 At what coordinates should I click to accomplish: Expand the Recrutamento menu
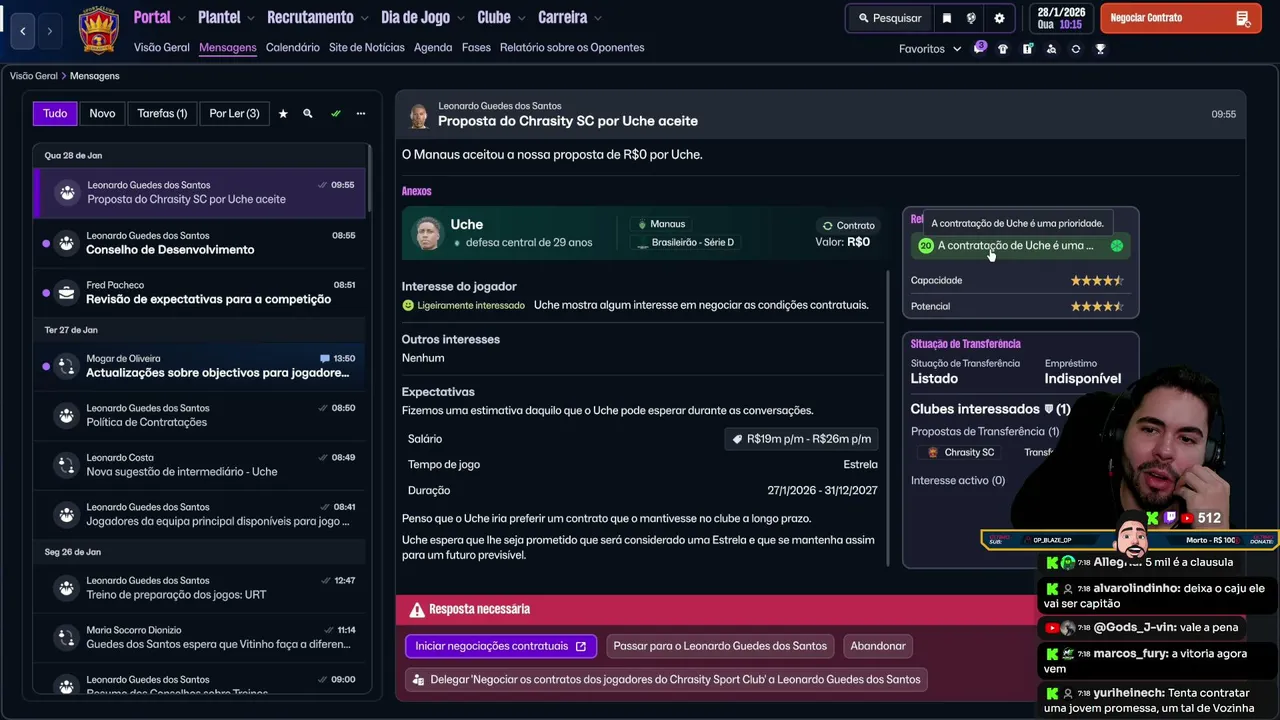(x=318, y=18)
